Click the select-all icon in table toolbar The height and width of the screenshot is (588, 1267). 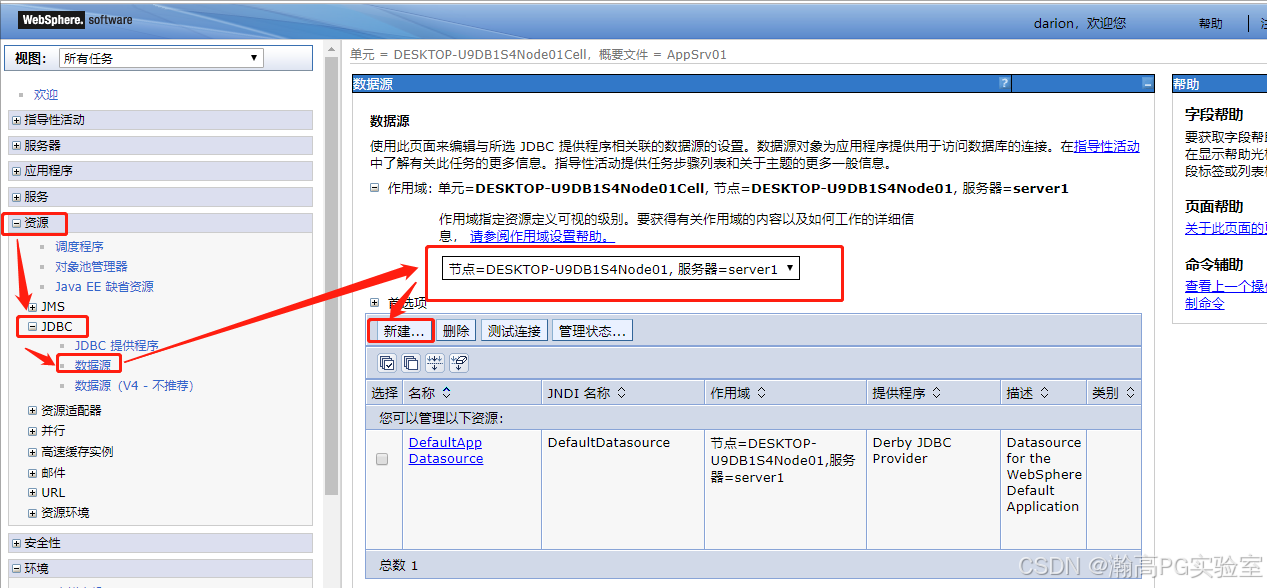[x=387, y=363]
